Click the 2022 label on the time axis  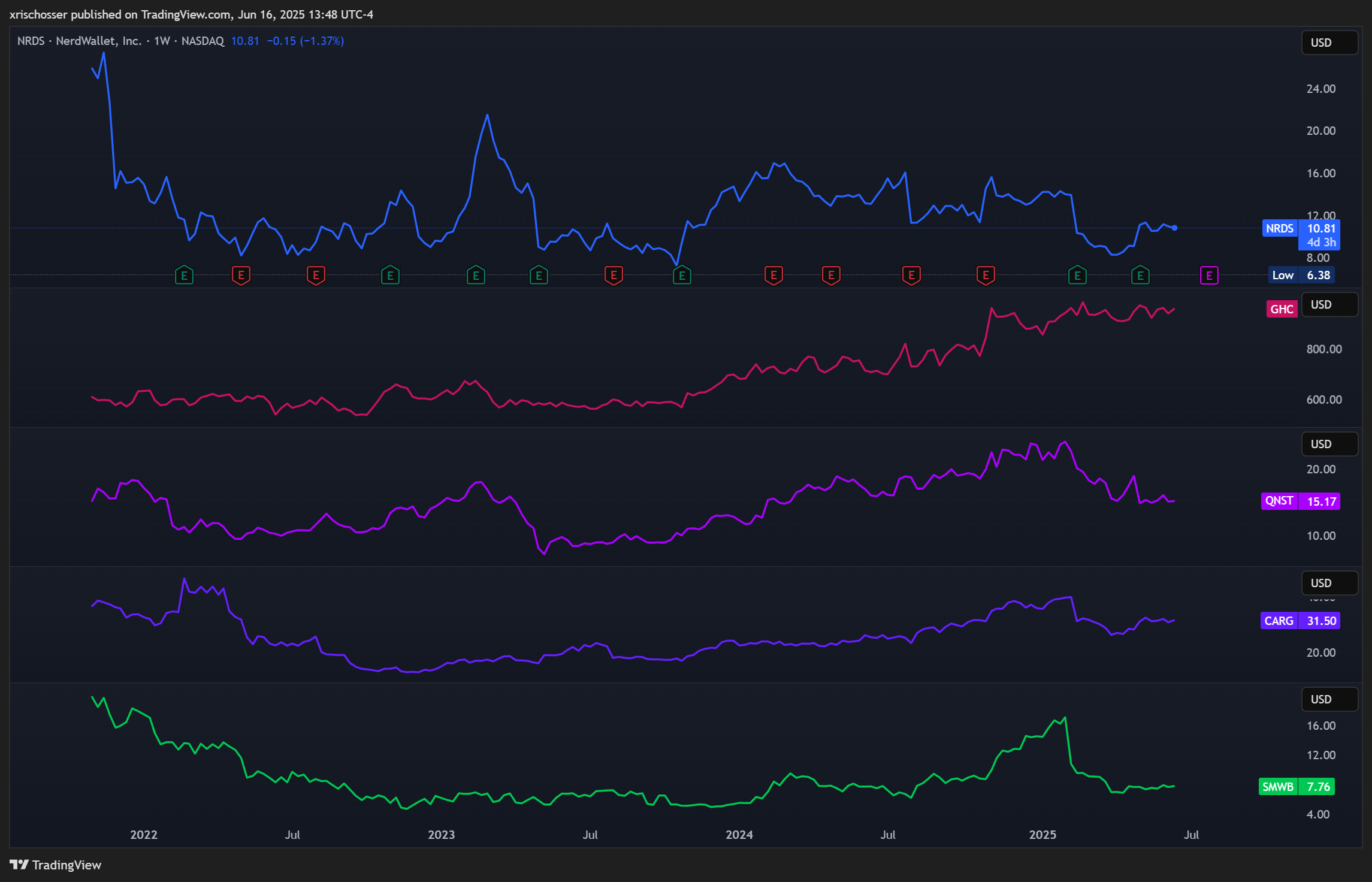(144, 835)
